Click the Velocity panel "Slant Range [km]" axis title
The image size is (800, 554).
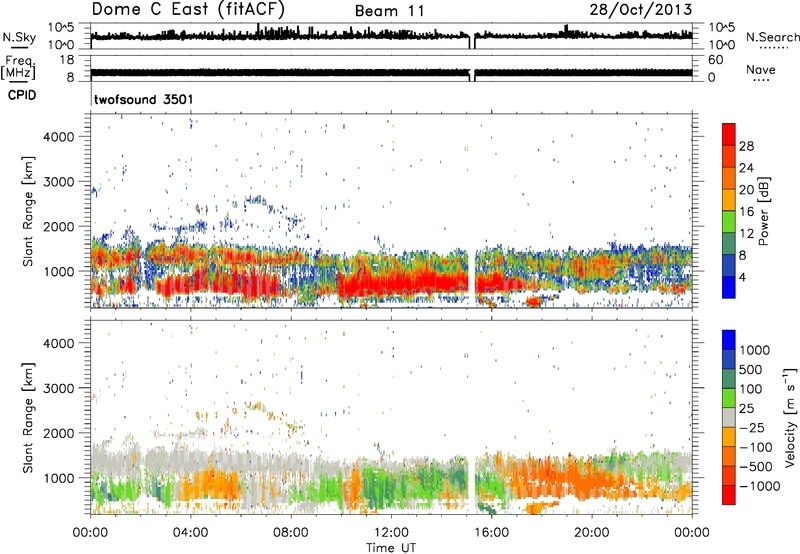click(28, 417)
